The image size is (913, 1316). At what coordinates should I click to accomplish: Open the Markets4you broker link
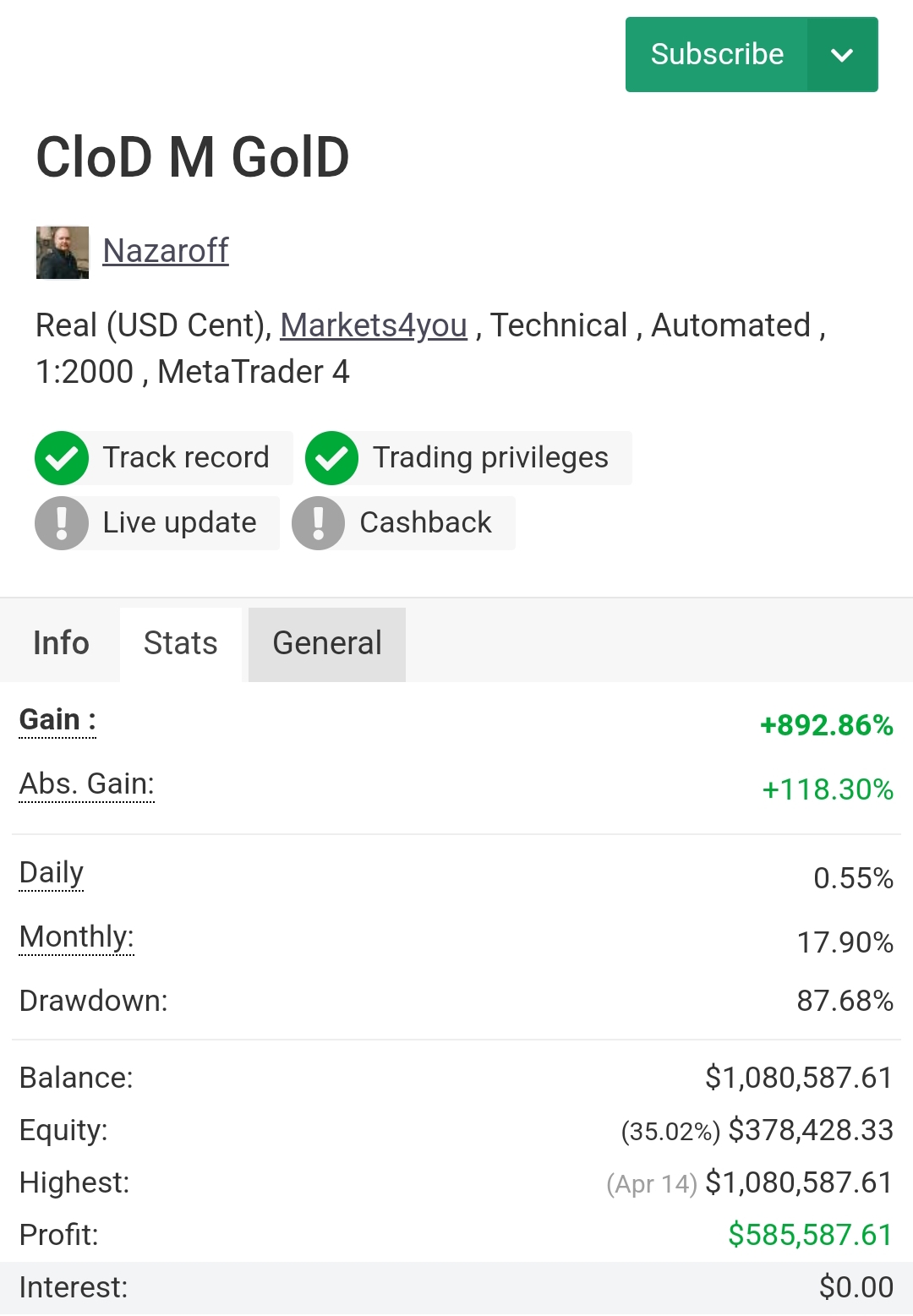point(374,325)
